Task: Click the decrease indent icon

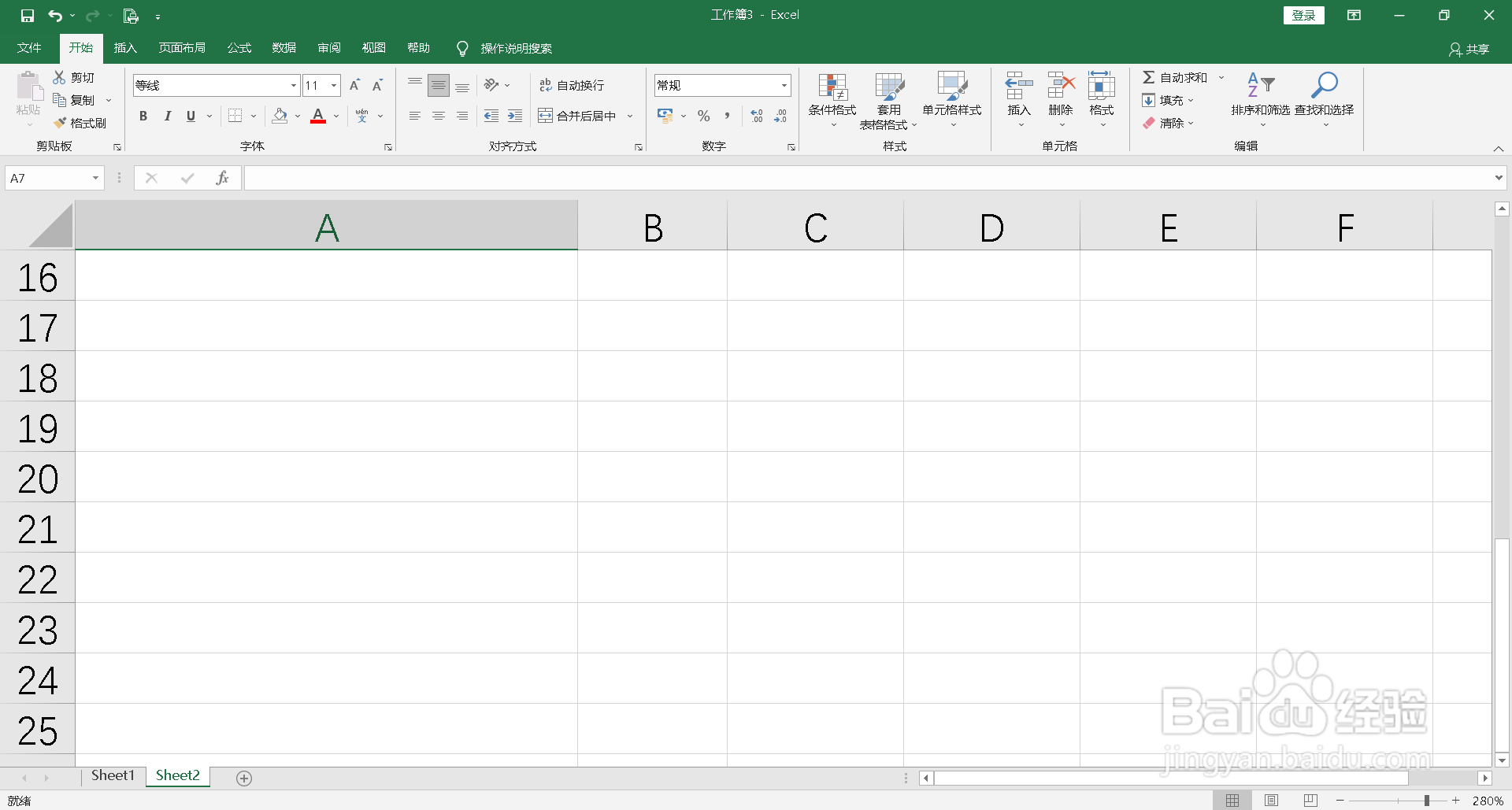Action: point(491,116)
